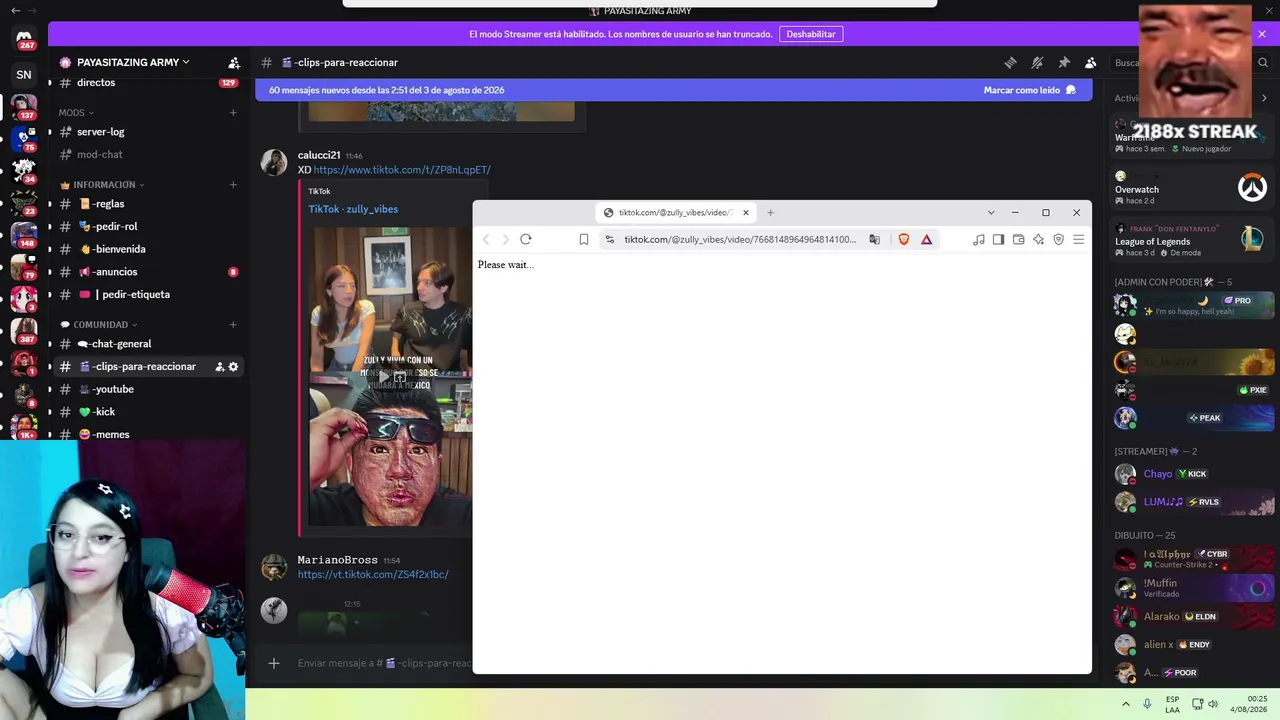The image size is (1280, 720).
Task: Open the Brave Wallet icon
Action: point(1018,239)
